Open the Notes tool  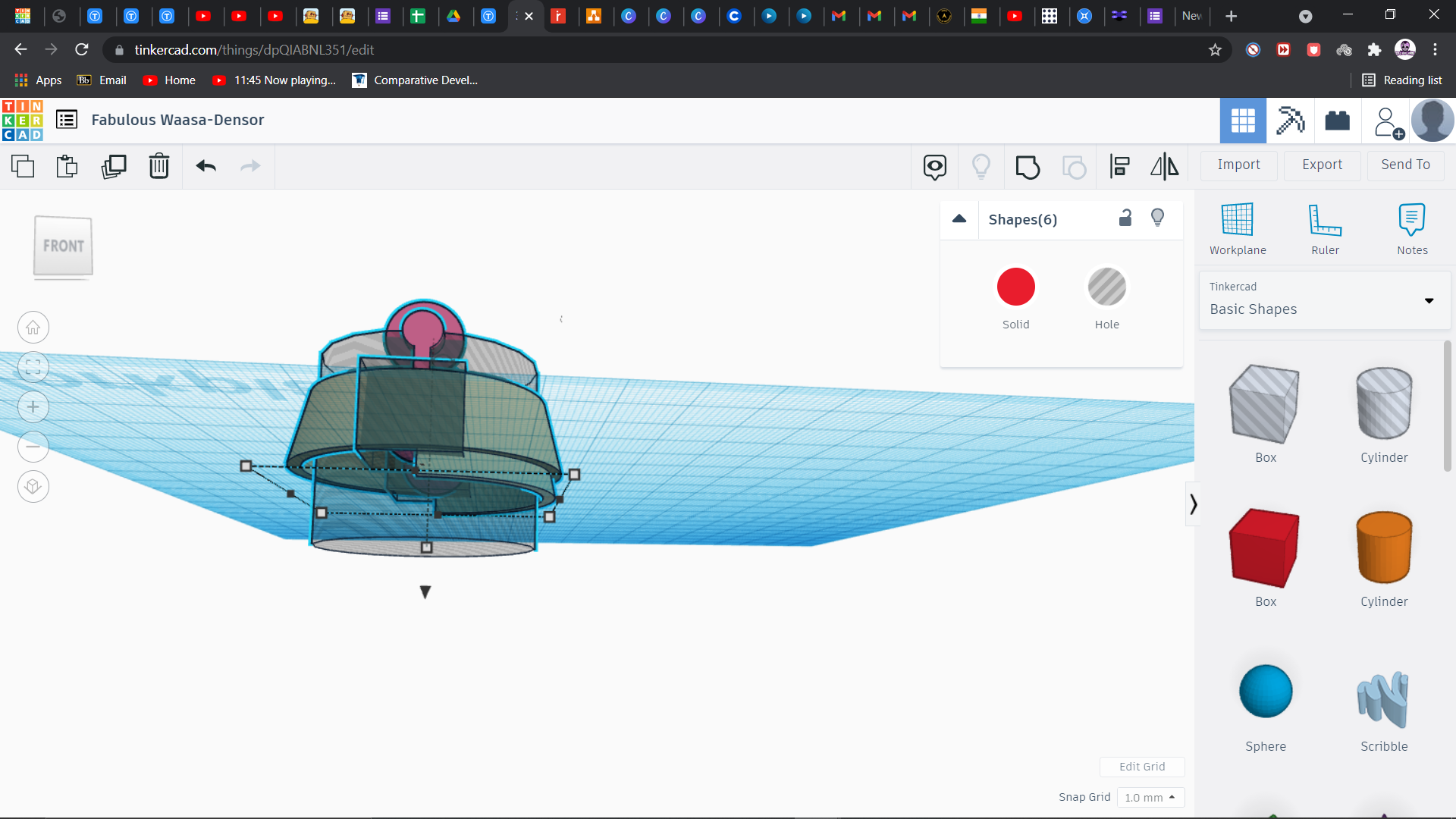tap(1412, 227)
